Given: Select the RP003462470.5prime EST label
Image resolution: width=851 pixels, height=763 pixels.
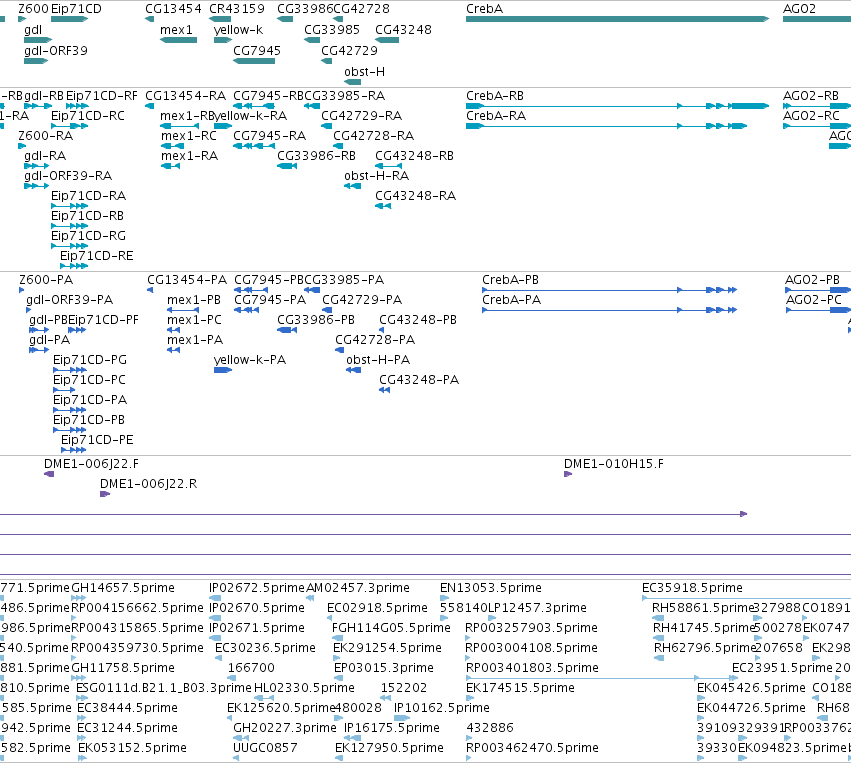Looking at the screenshot, I should tap(532, 748).
